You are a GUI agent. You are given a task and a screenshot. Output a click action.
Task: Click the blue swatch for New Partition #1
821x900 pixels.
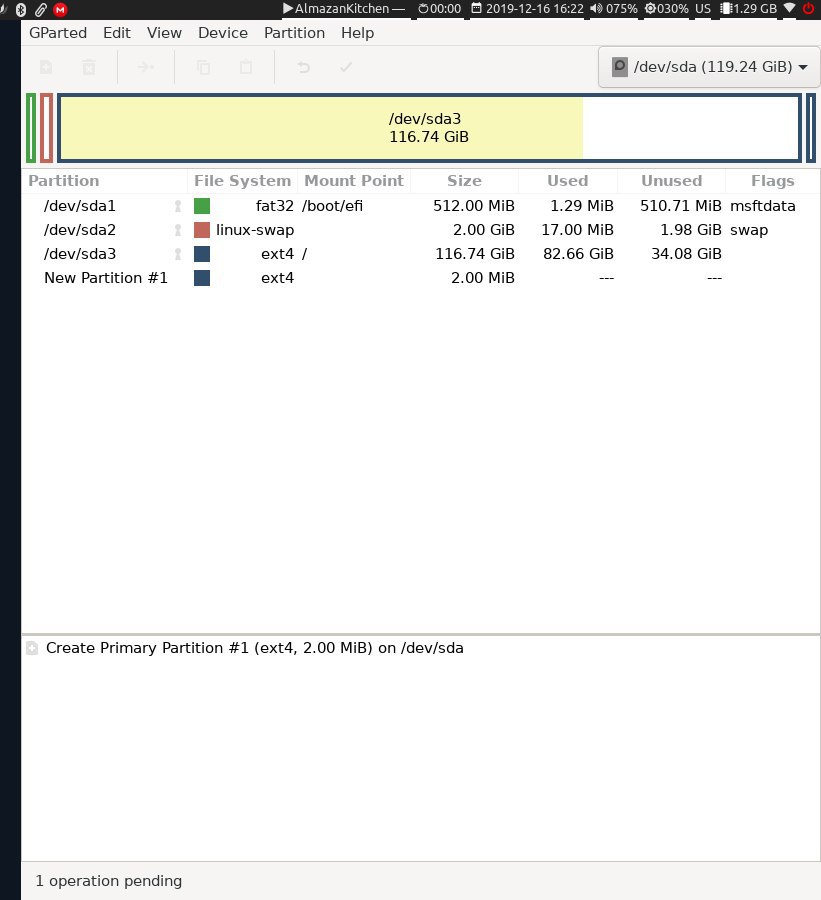click(202, 278)
